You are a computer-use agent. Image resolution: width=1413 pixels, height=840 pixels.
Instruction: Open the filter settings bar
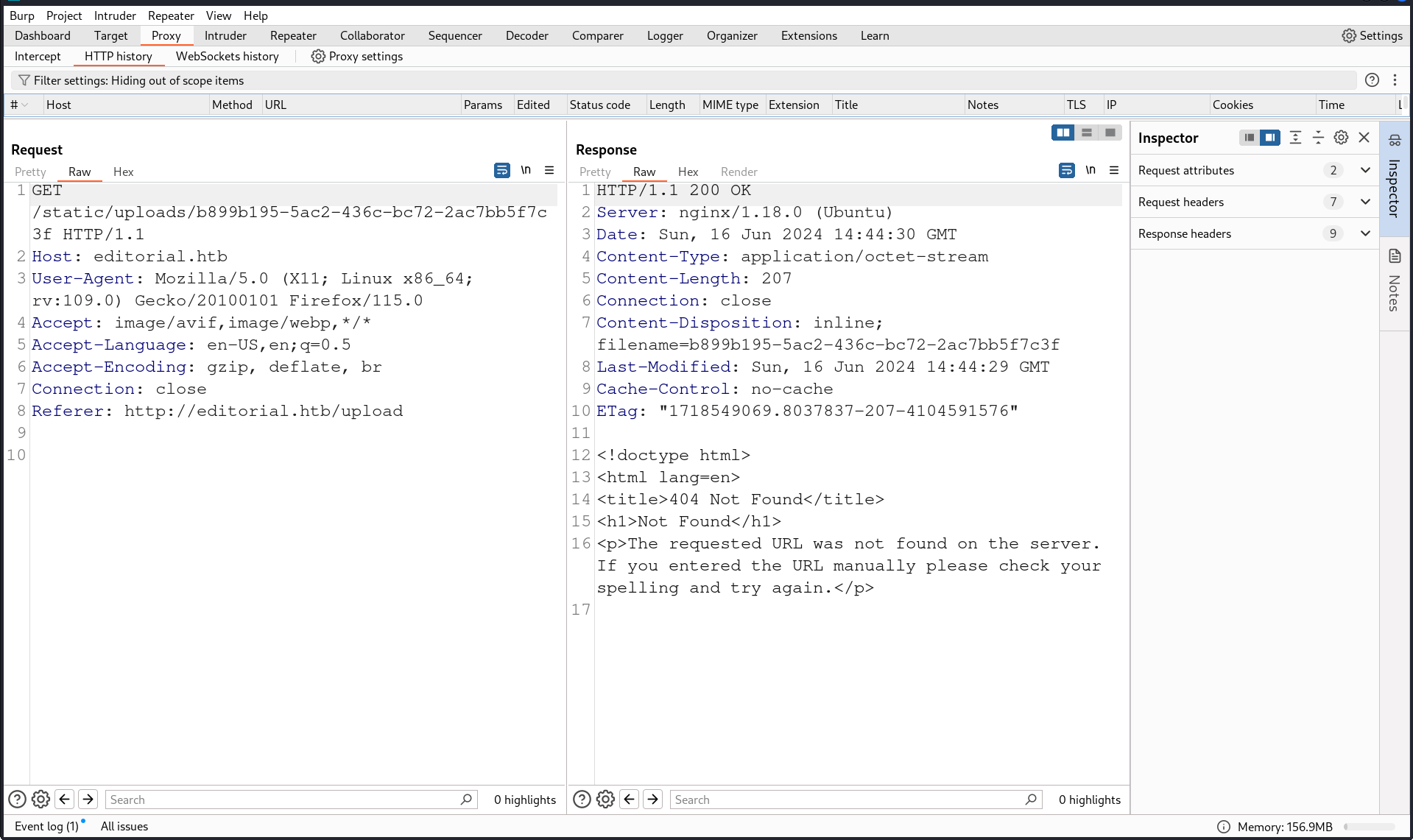684,80
